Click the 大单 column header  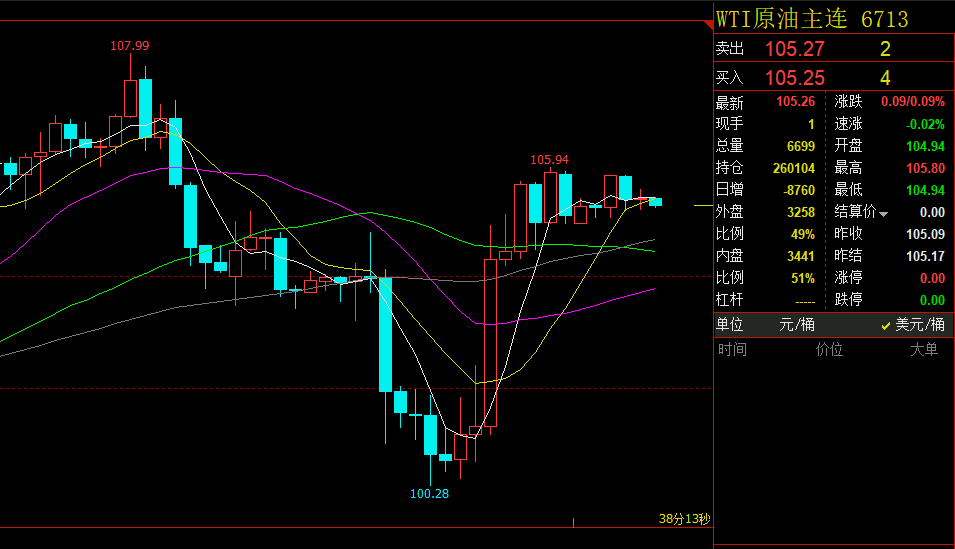[924, 349]
